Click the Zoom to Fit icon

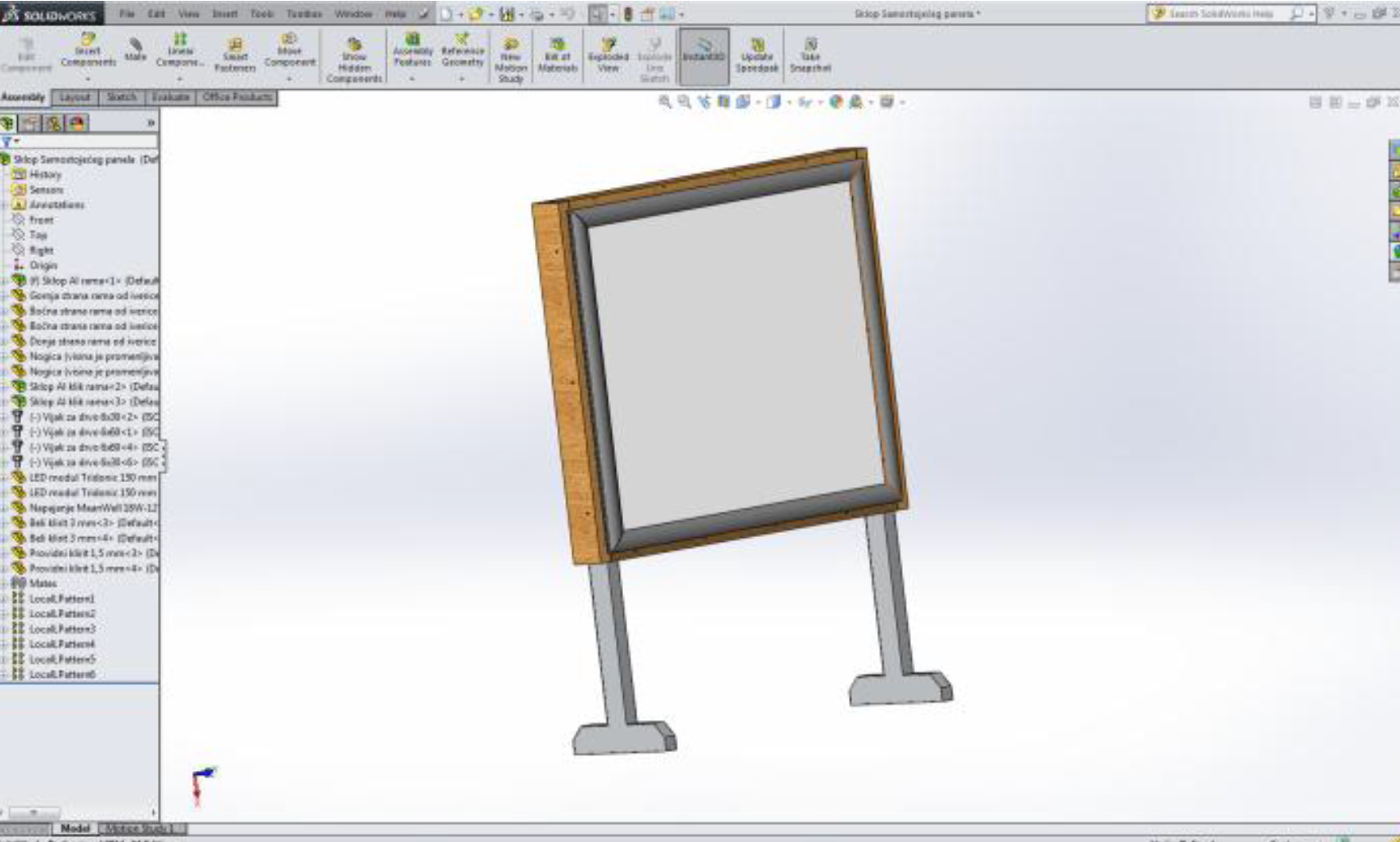(x=665, y=102)
